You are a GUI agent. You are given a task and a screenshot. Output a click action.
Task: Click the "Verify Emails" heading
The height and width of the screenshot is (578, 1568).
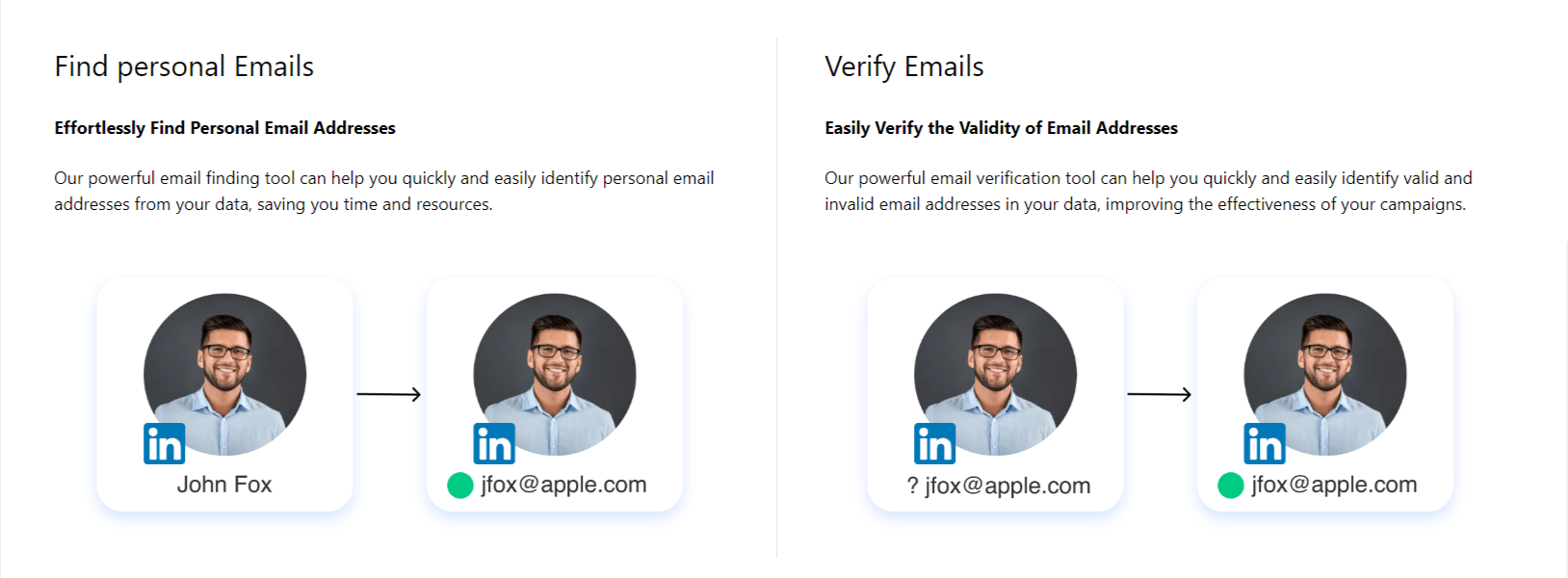click(904, 66)
